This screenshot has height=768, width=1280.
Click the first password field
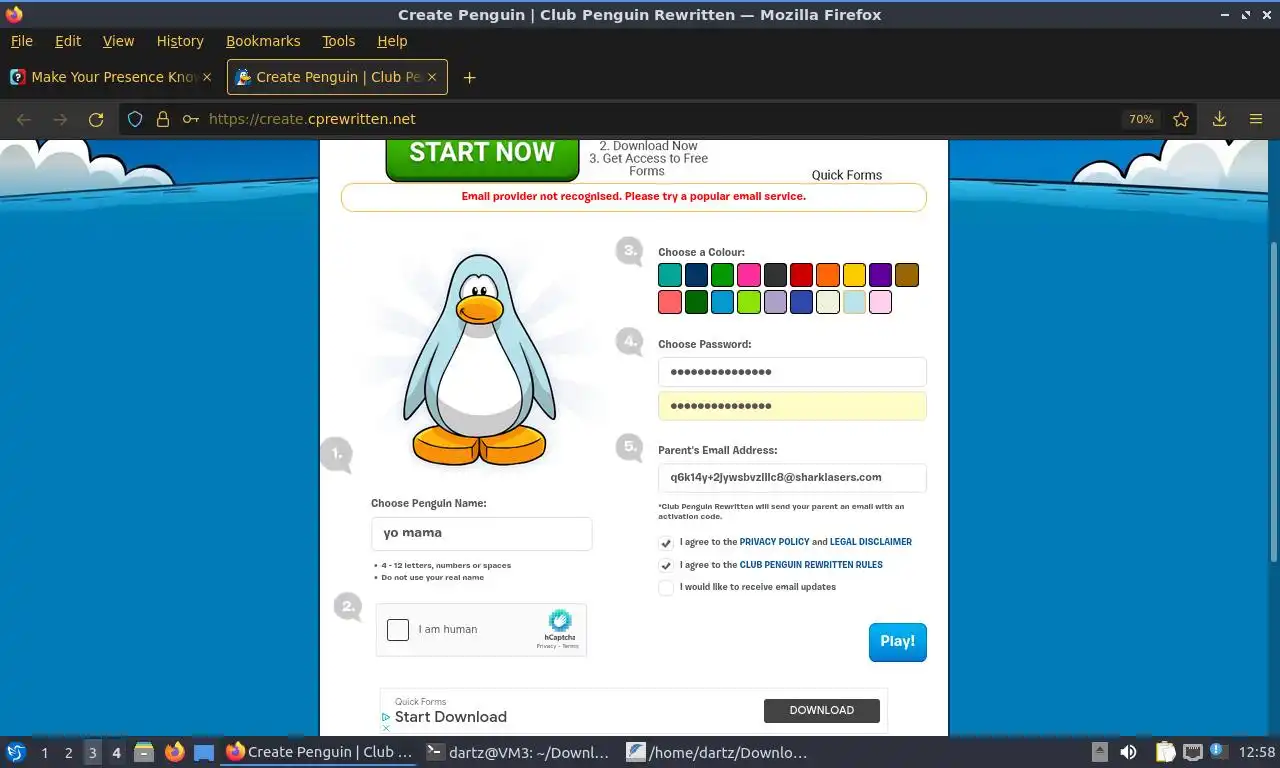792,372
